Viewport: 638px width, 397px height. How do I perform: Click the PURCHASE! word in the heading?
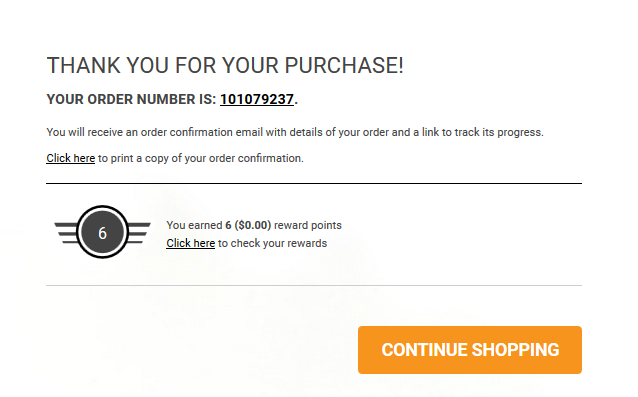click(344, 65)
